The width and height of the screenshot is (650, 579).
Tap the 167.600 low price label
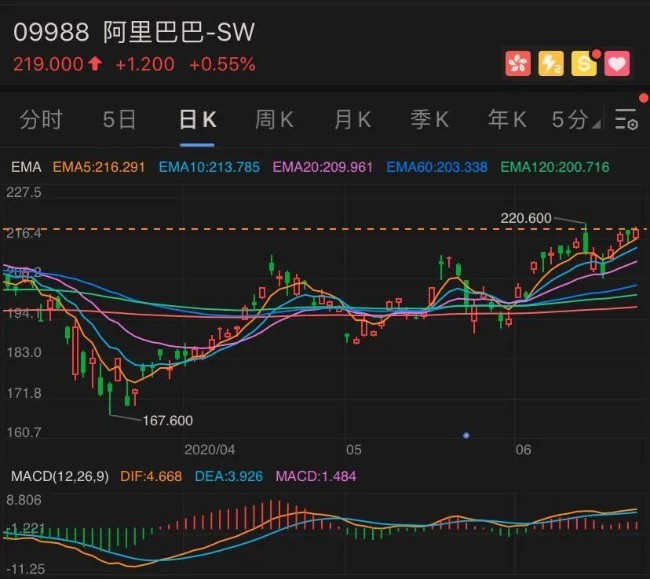167,421
